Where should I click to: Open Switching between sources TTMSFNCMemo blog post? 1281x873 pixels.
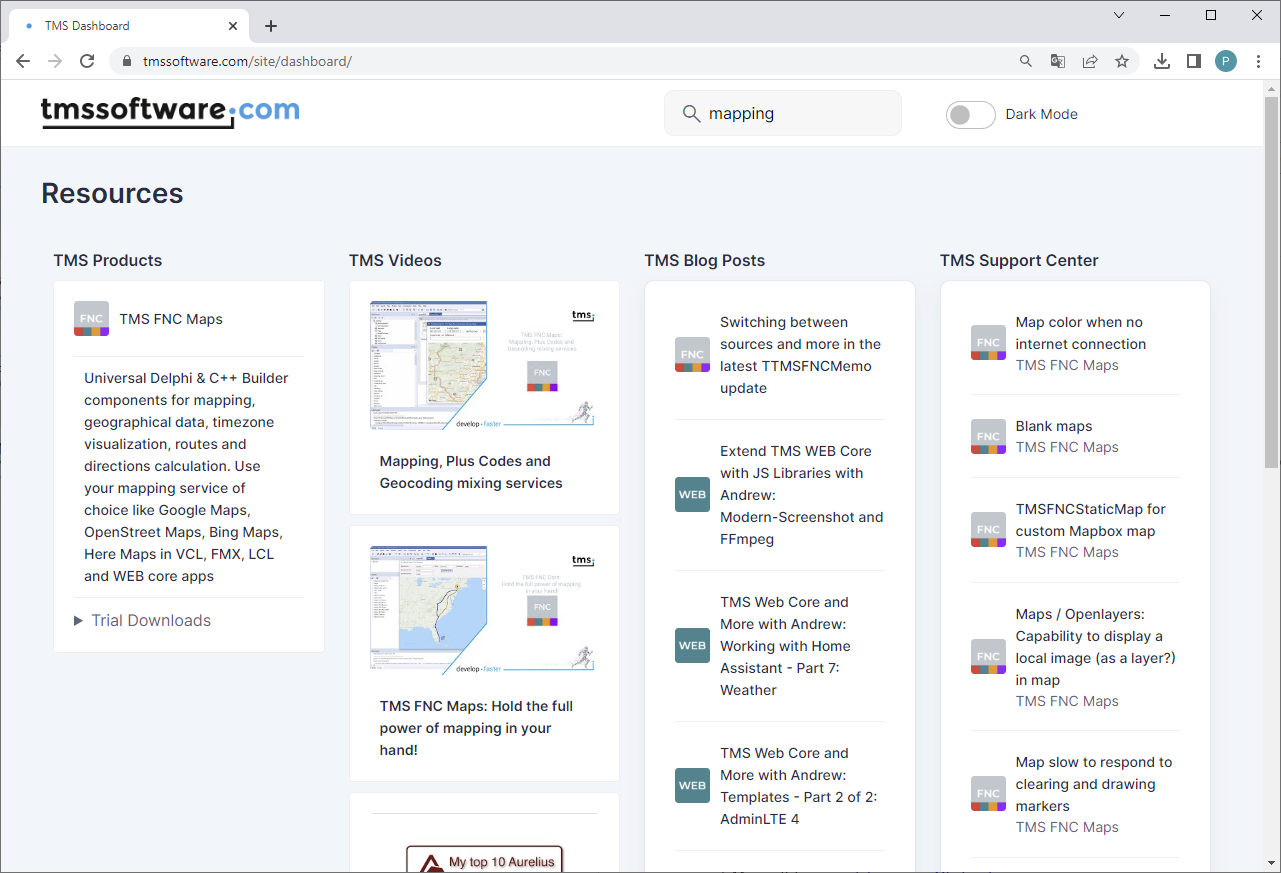click(801, 355)
